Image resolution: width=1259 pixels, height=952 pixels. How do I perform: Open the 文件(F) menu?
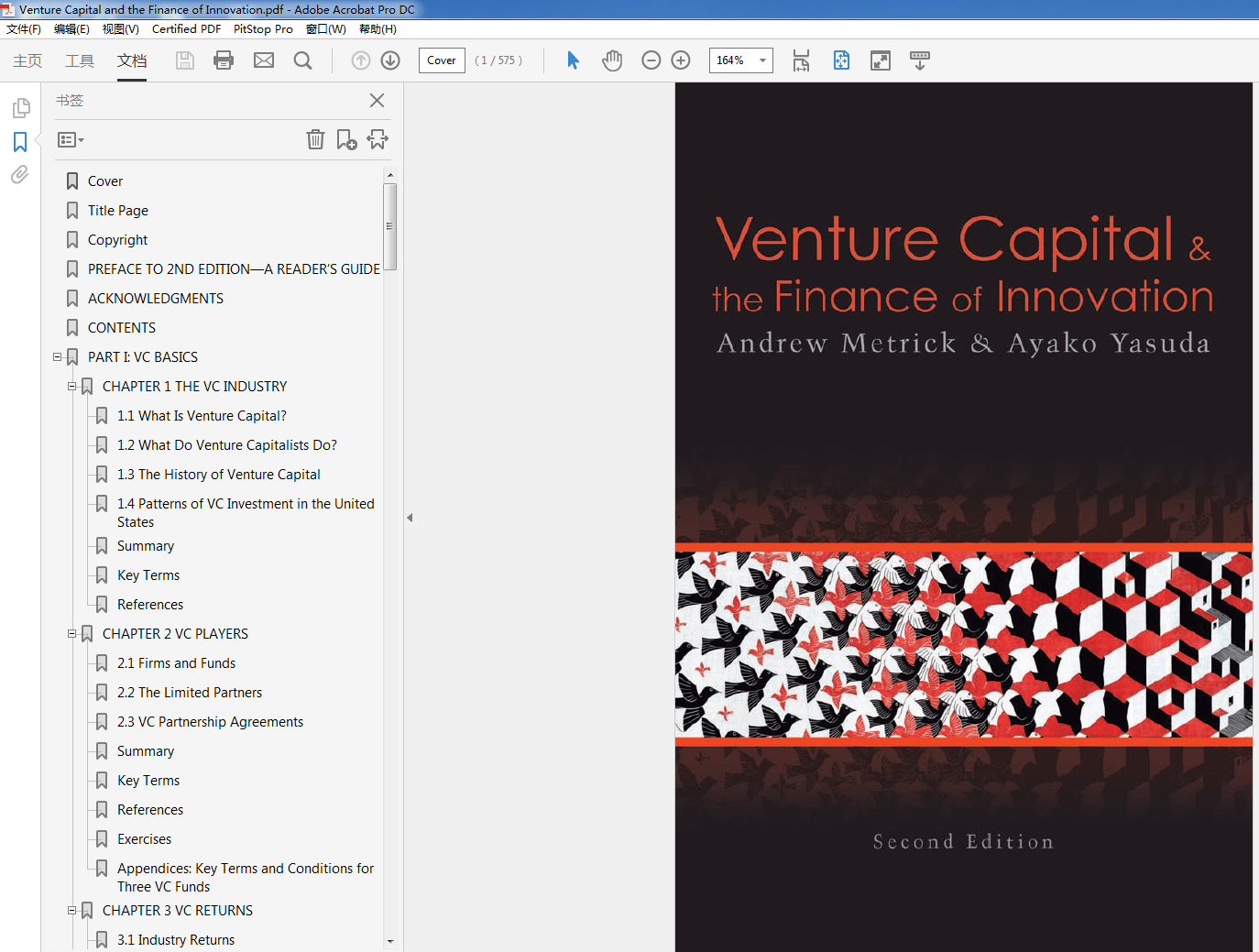coord(24,29)
